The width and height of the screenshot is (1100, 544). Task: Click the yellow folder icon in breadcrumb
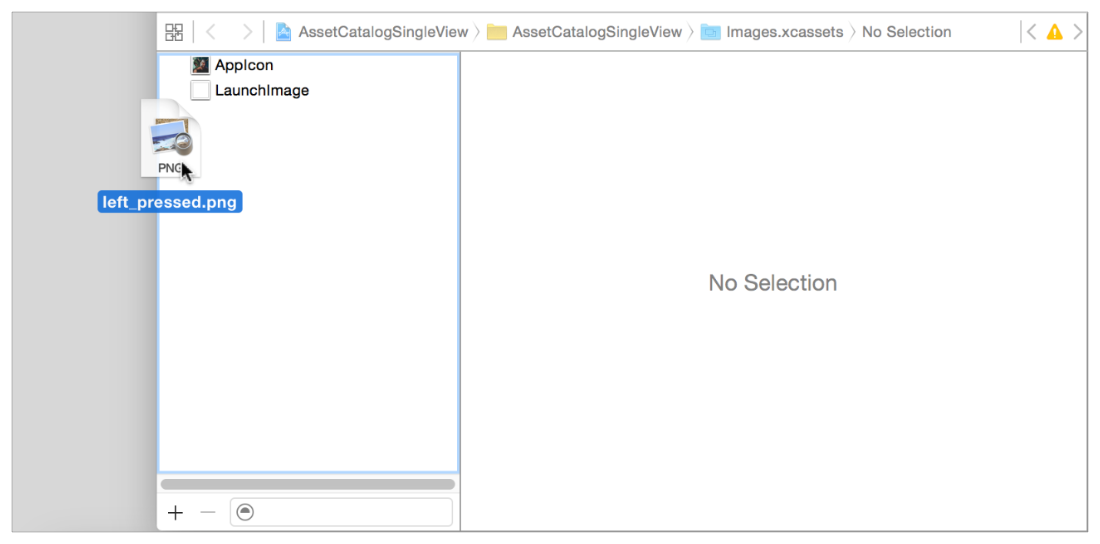tap(497, 32)
